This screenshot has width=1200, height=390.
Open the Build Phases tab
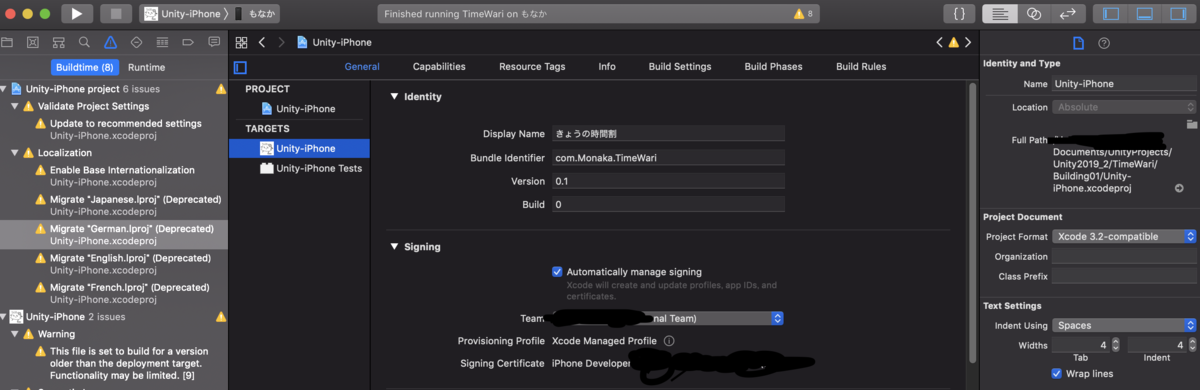pyautogui.click(x=773, y=67)
